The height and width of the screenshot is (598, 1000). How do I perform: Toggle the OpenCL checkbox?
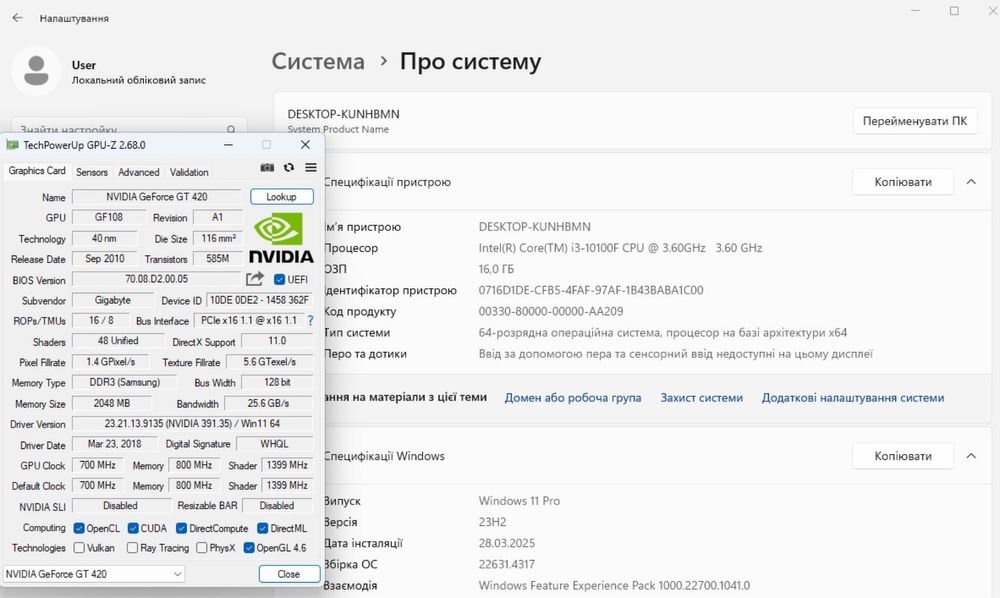pyautogui.click(x=79, y=528)
